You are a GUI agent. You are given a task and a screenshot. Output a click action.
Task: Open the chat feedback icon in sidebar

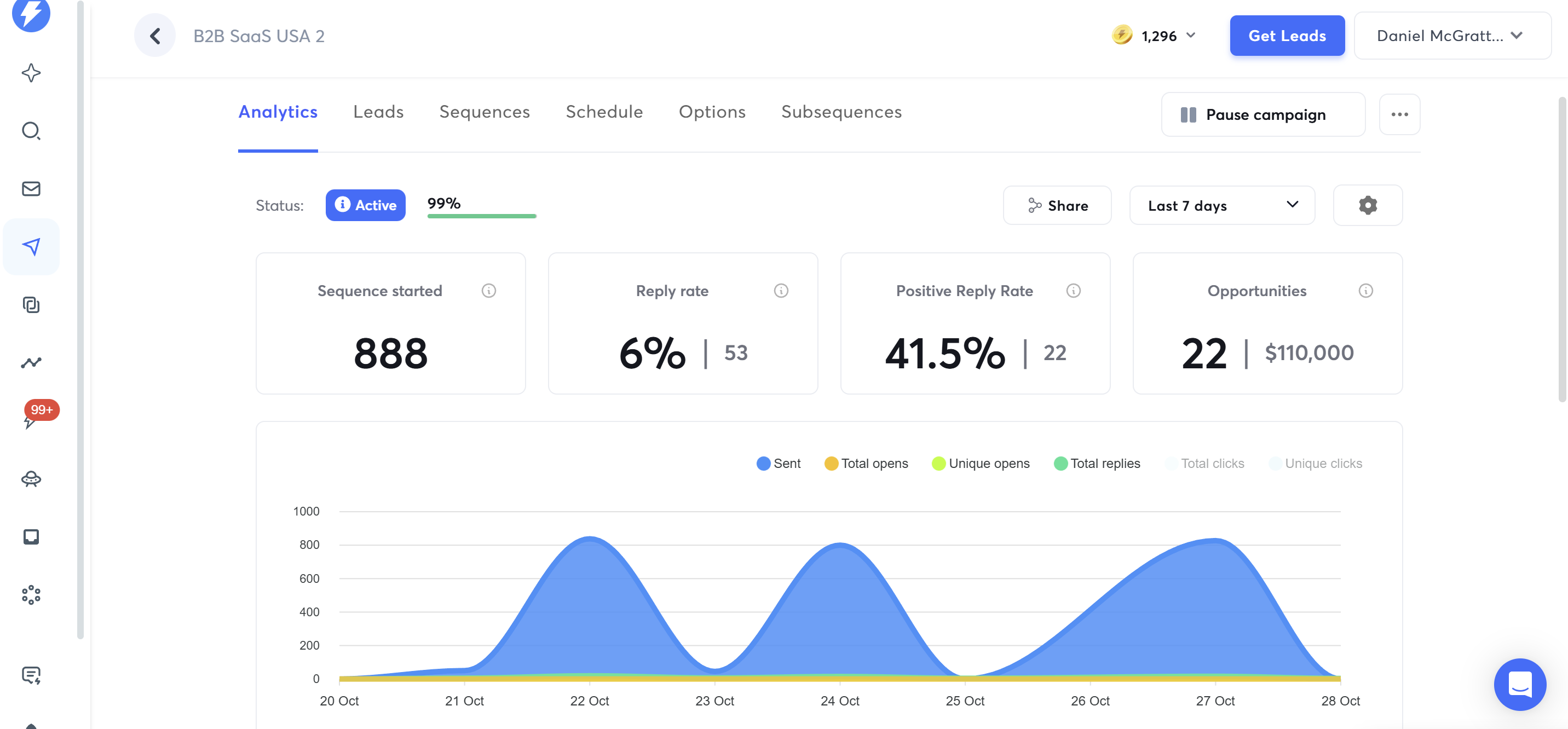coord(31,675)
